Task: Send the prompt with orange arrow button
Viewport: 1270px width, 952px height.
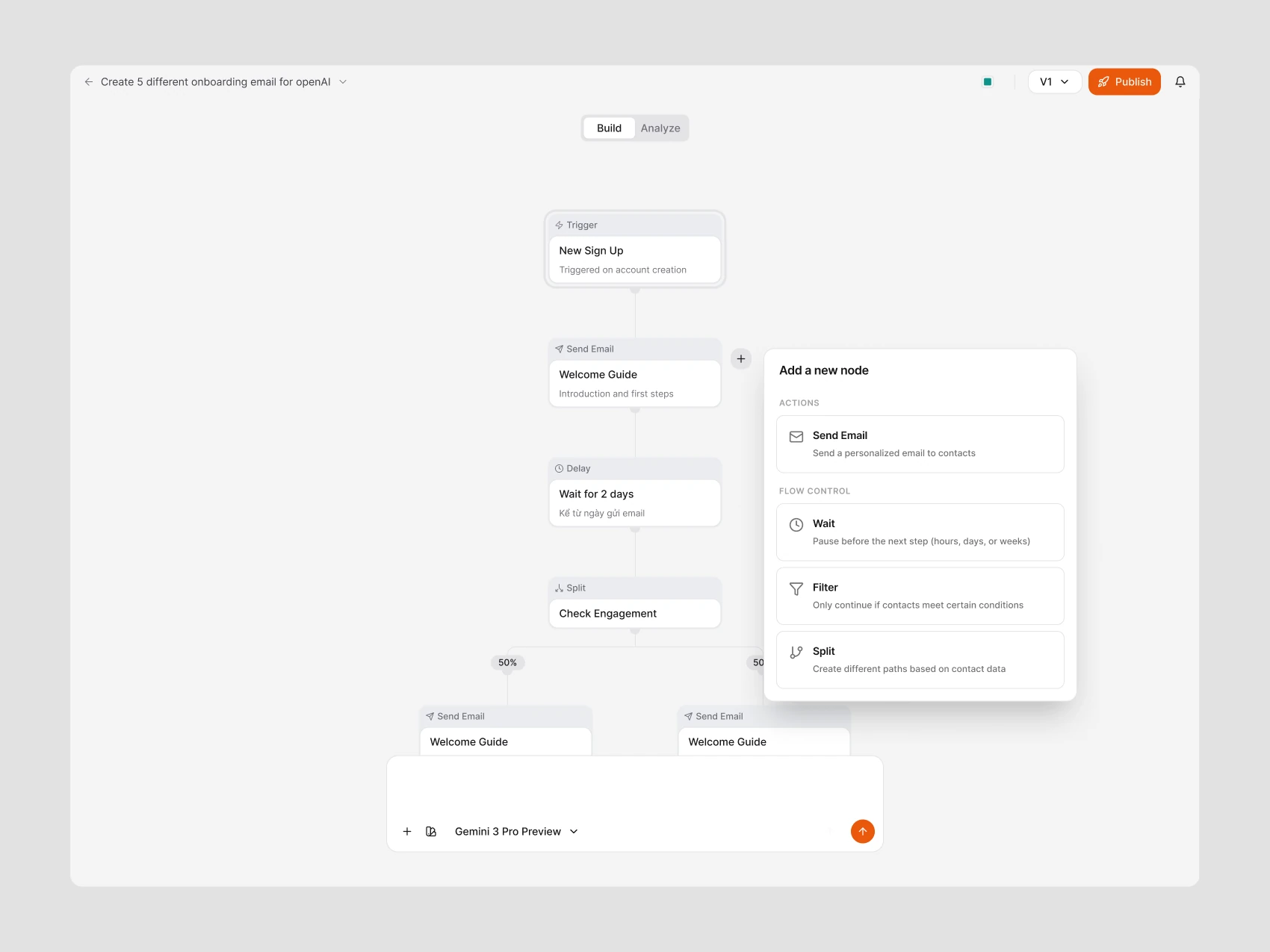Action: point(863,832)
